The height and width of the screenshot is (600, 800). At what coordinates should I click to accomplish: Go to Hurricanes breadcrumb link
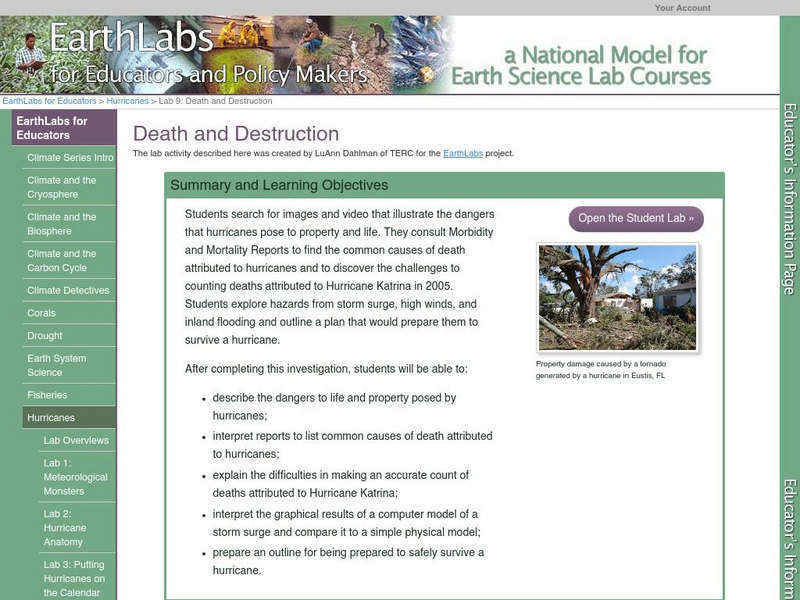[127, 101]
